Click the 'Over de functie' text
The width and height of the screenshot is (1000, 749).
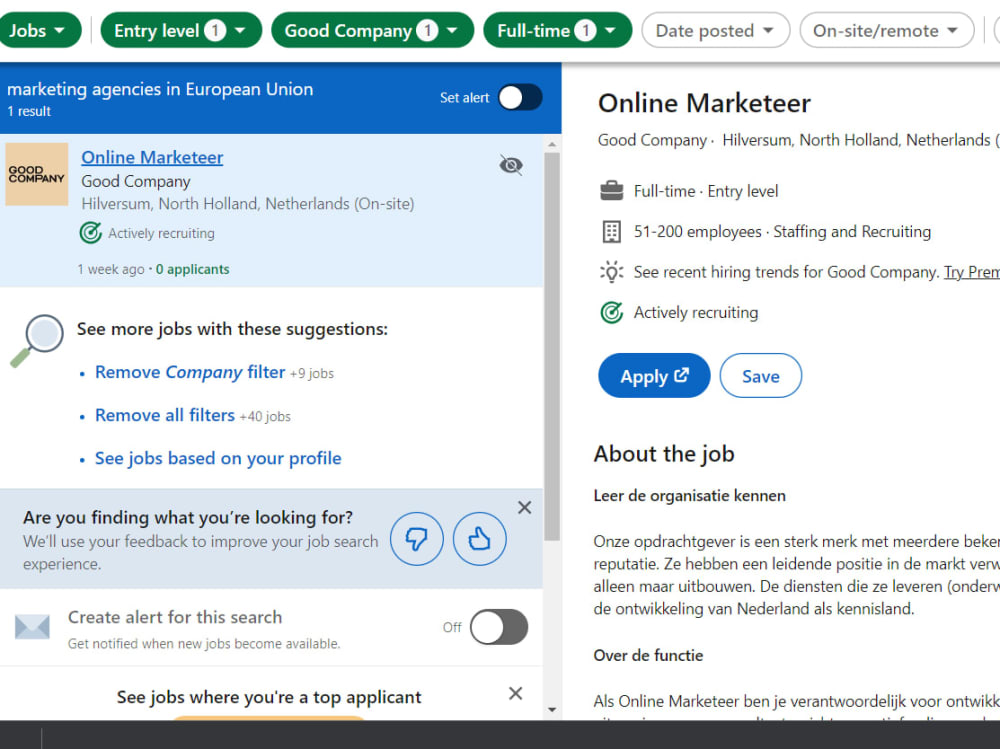click(648, 655)
